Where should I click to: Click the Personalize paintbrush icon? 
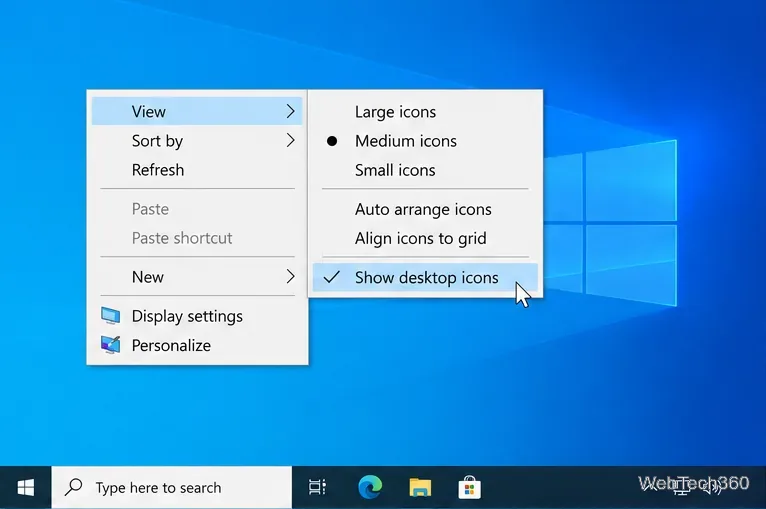(x=110, y=345)
